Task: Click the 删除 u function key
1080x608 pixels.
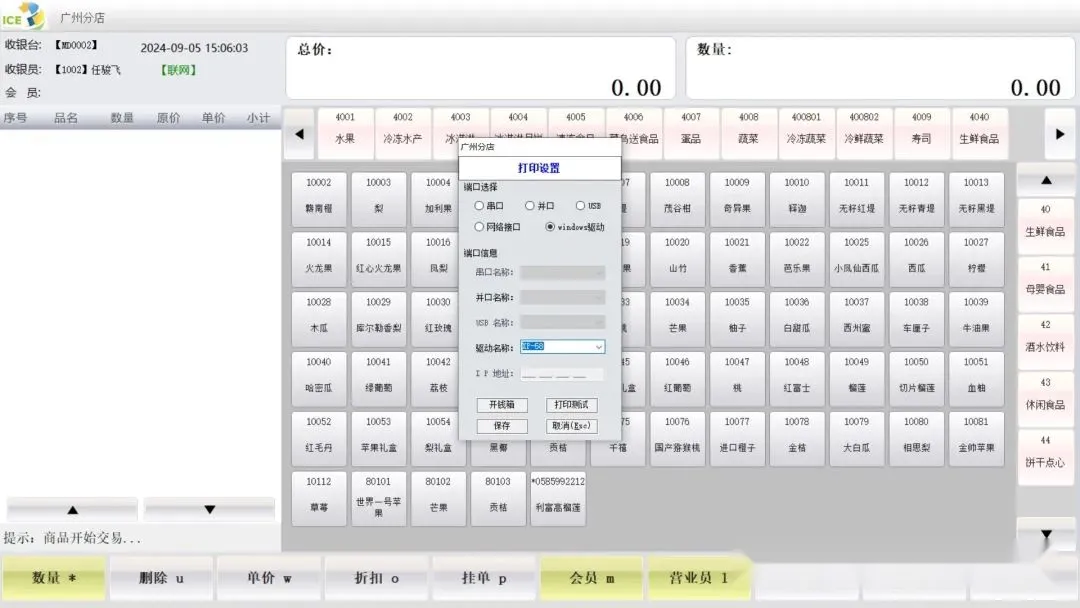Action: pos(161,578)
